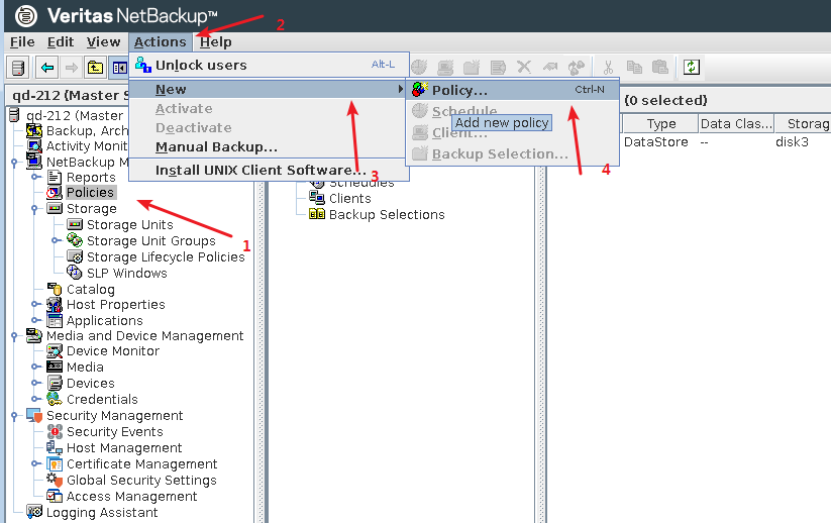
Task: Open Reports node in tree
Action: coord(91,177)
